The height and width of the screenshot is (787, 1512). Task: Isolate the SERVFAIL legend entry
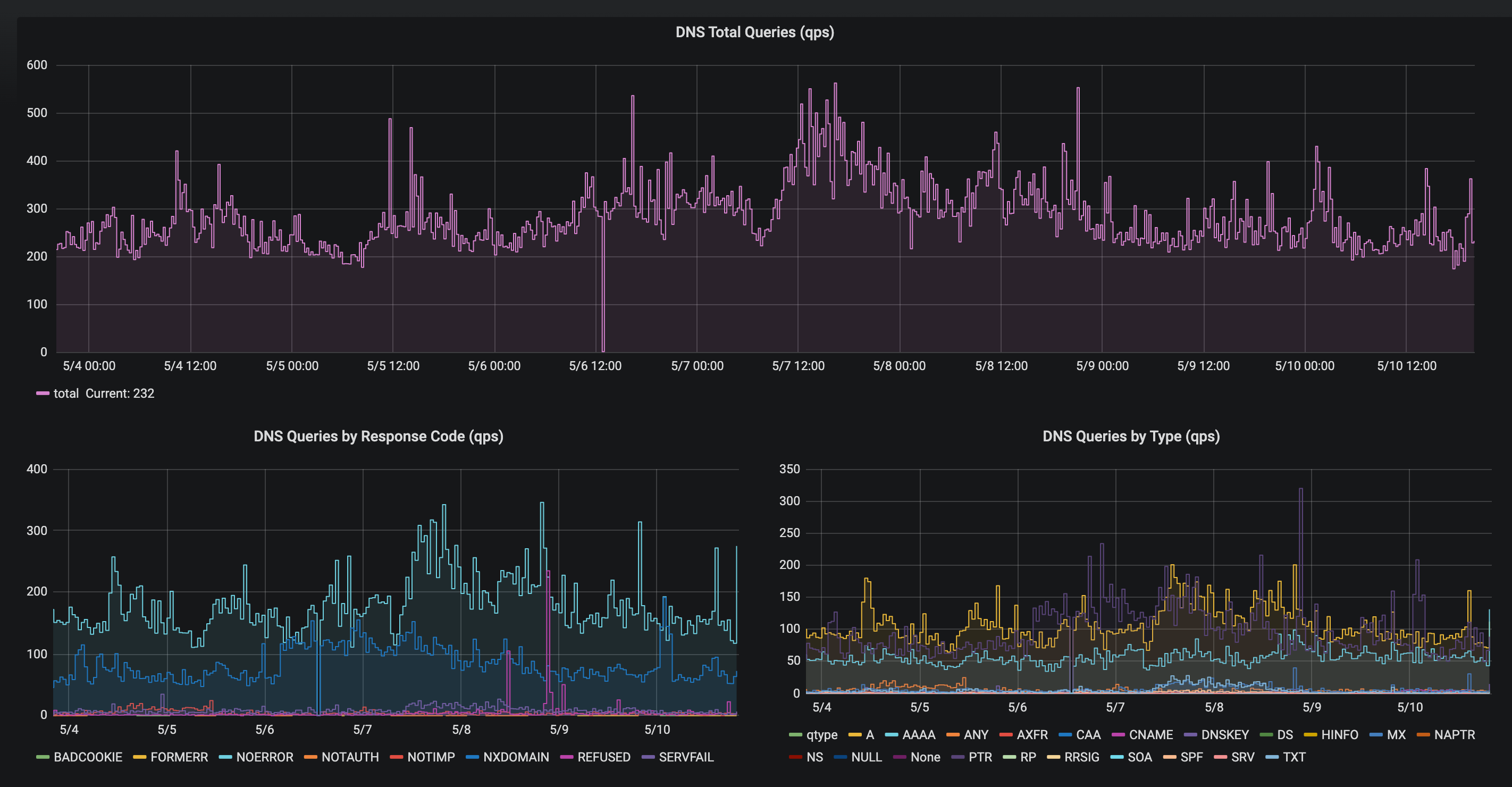(686, 757)
